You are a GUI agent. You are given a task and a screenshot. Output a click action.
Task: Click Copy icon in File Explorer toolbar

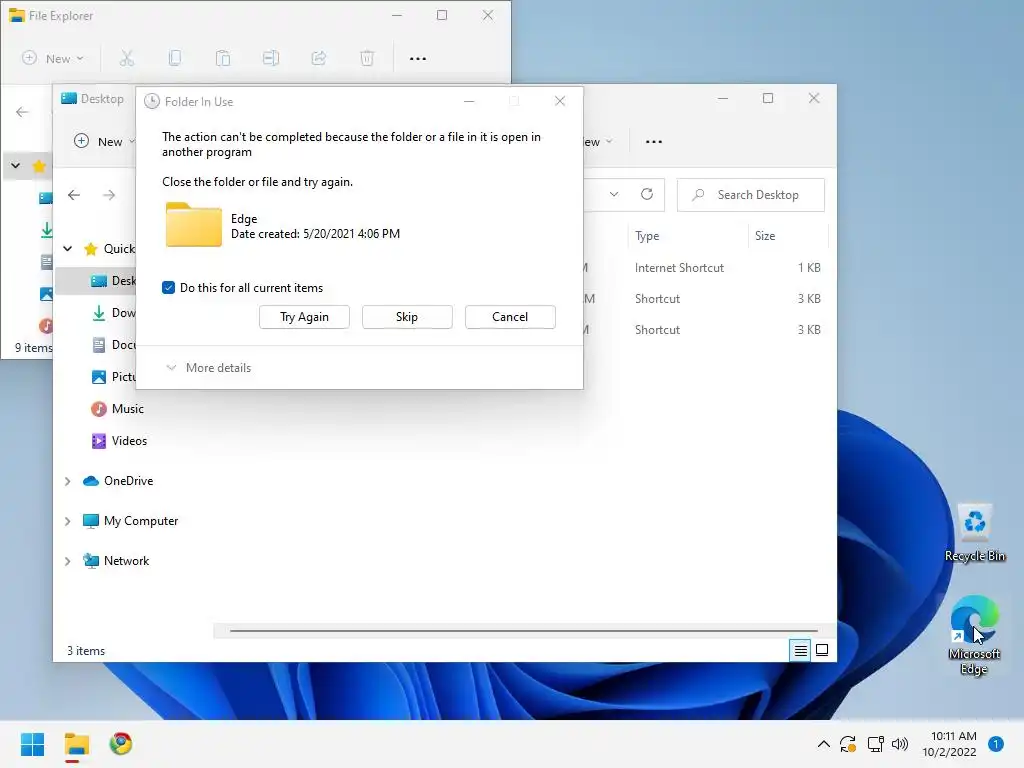(174, 58)
